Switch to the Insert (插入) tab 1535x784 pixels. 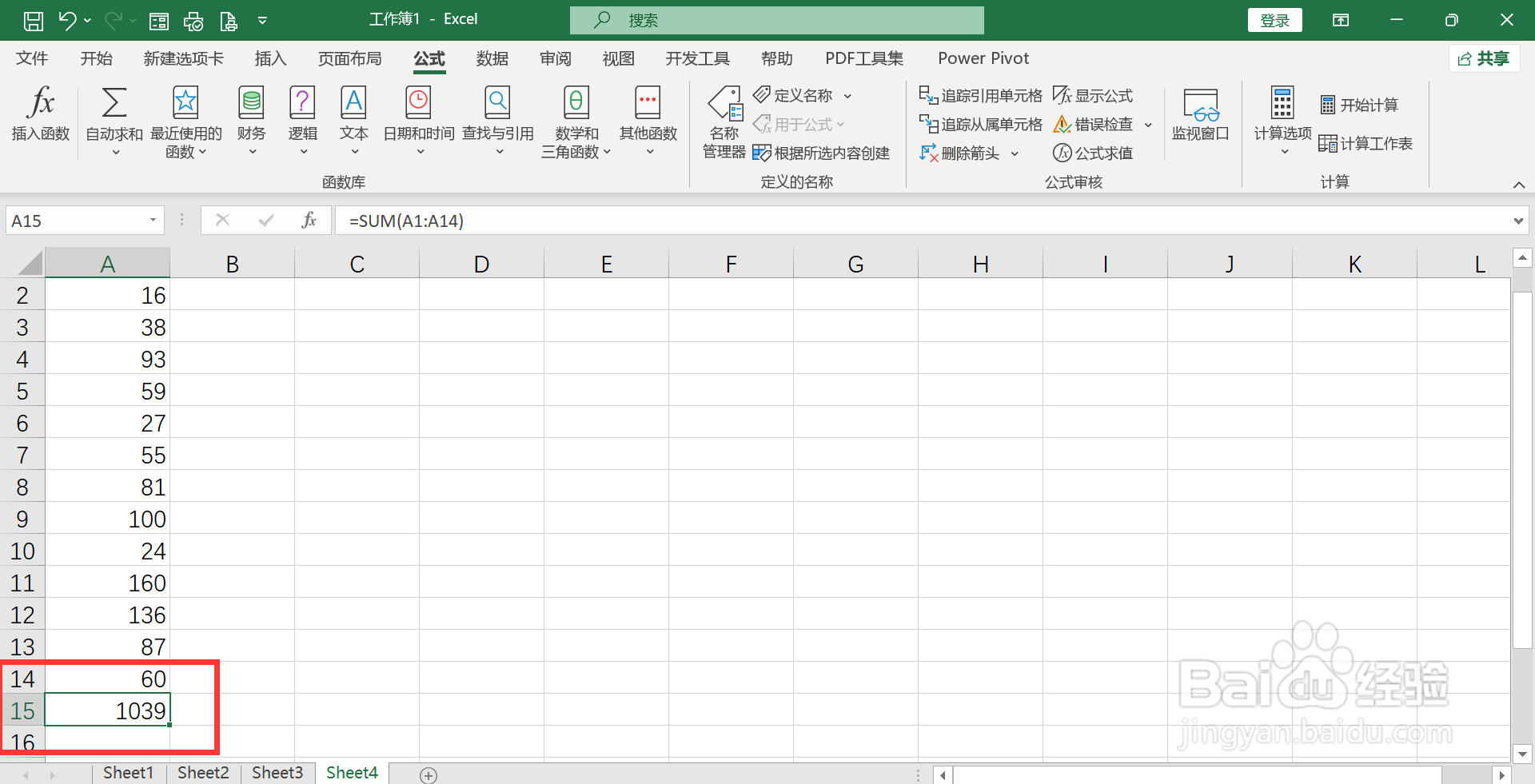pos(270,58)
